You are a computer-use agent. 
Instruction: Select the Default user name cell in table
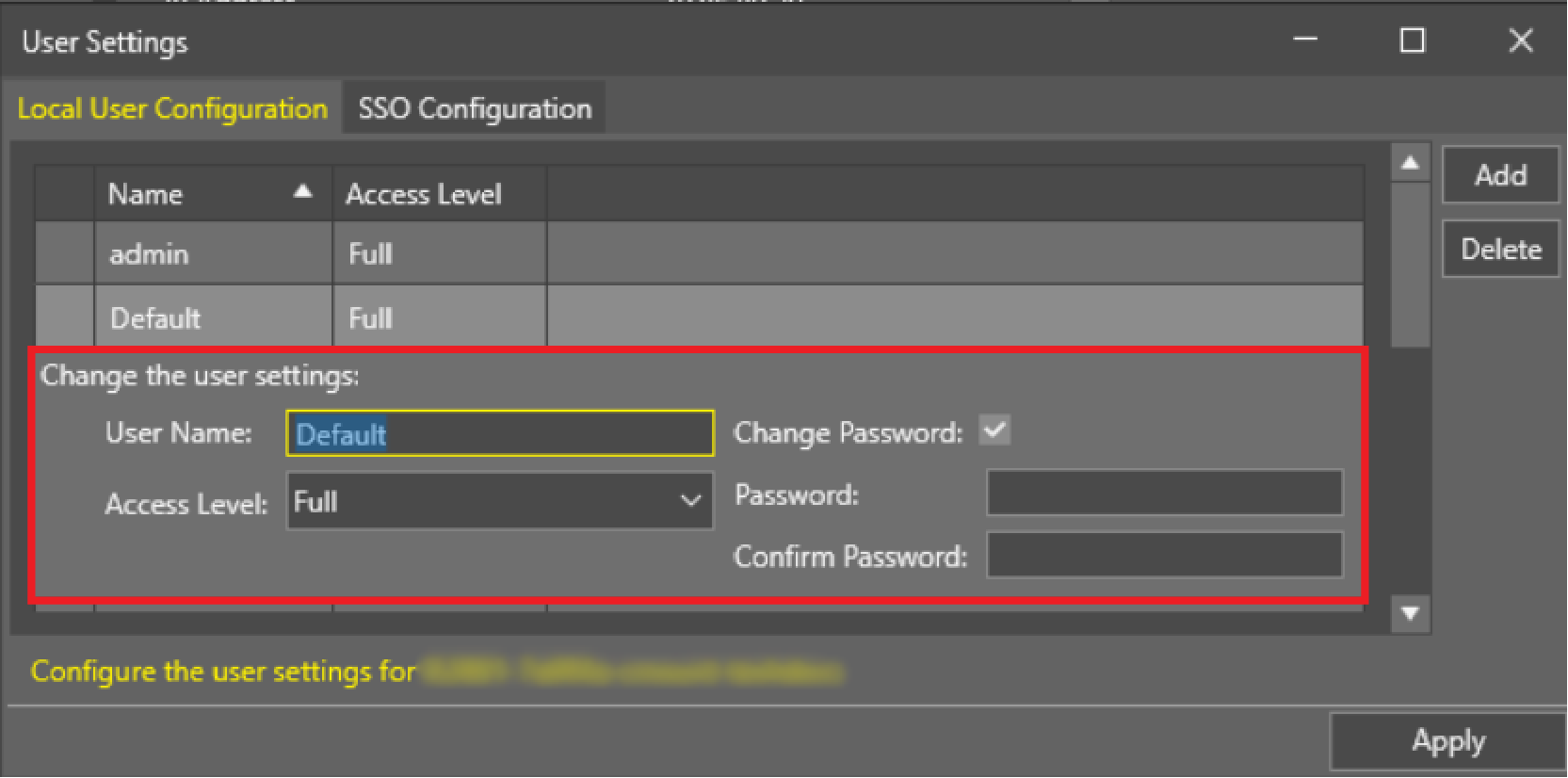coord(213,318)
